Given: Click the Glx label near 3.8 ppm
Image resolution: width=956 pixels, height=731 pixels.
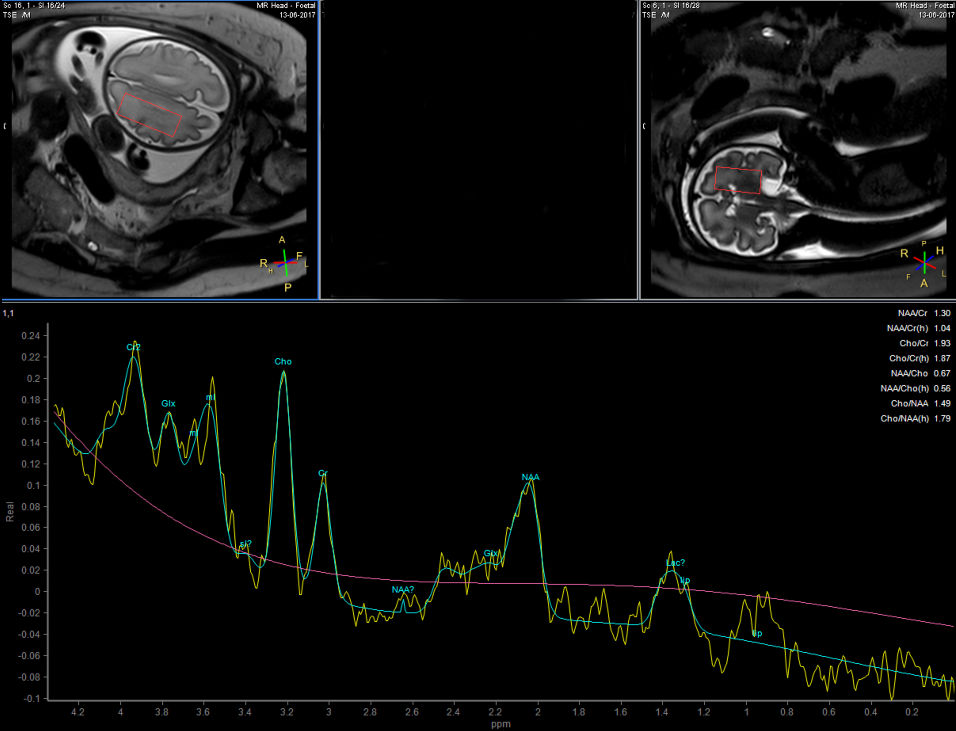Looking at the screenshot, I should pos(168,403).
